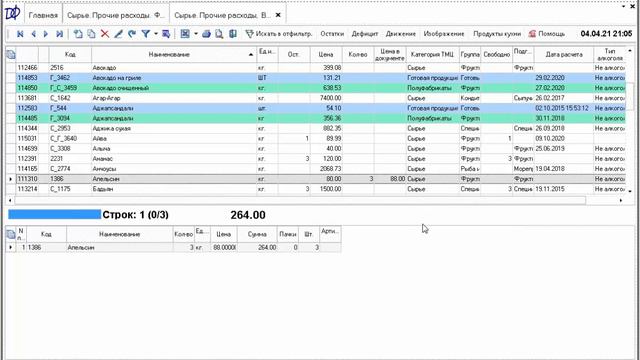Click the copy record icon

91,34
